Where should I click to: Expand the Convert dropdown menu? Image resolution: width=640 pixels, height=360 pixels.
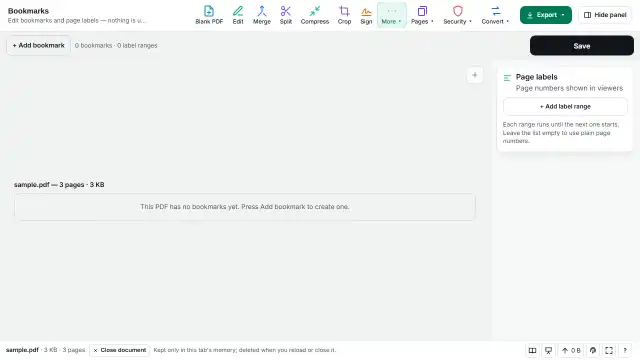(x=495, y=15)
